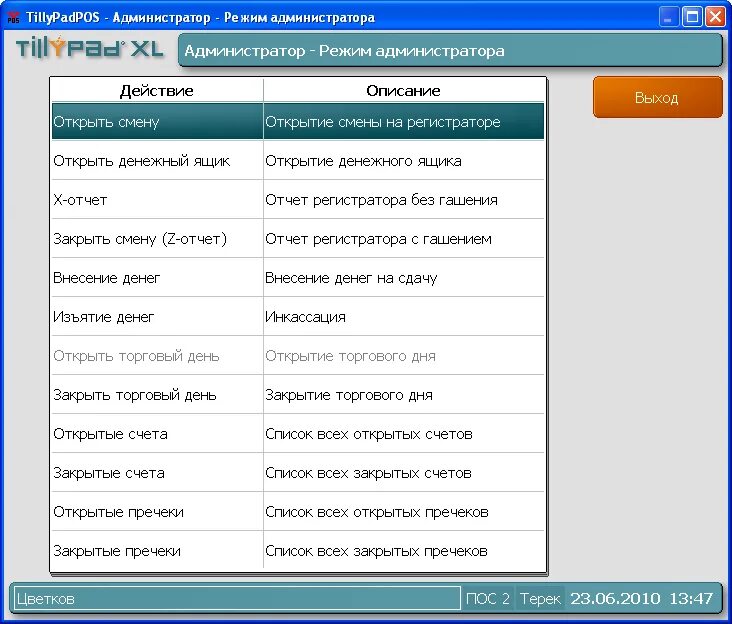This screenshot has width=732, height=624.
Task: Click the TillyPad XL logo
Action: 90,48
